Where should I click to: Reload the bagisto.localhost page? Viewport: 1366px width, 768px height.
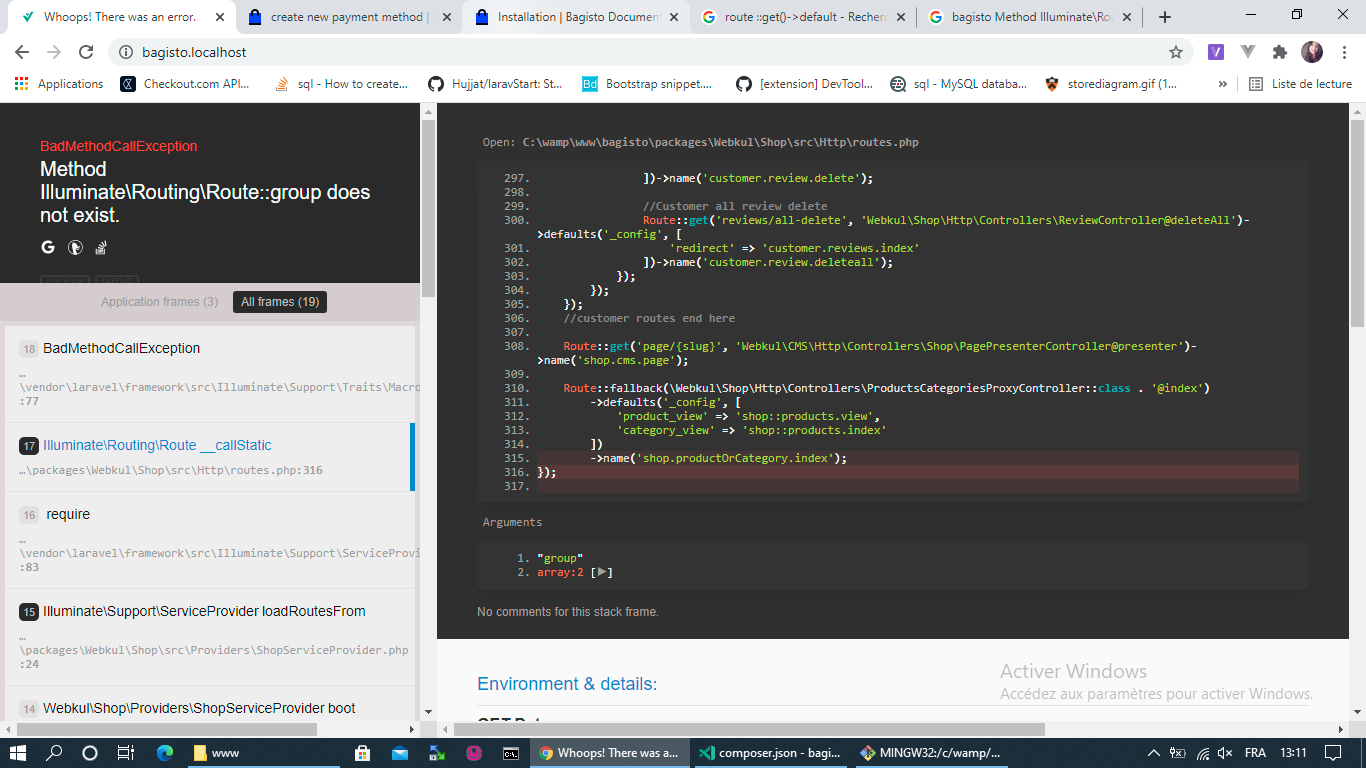pos(86,52)
